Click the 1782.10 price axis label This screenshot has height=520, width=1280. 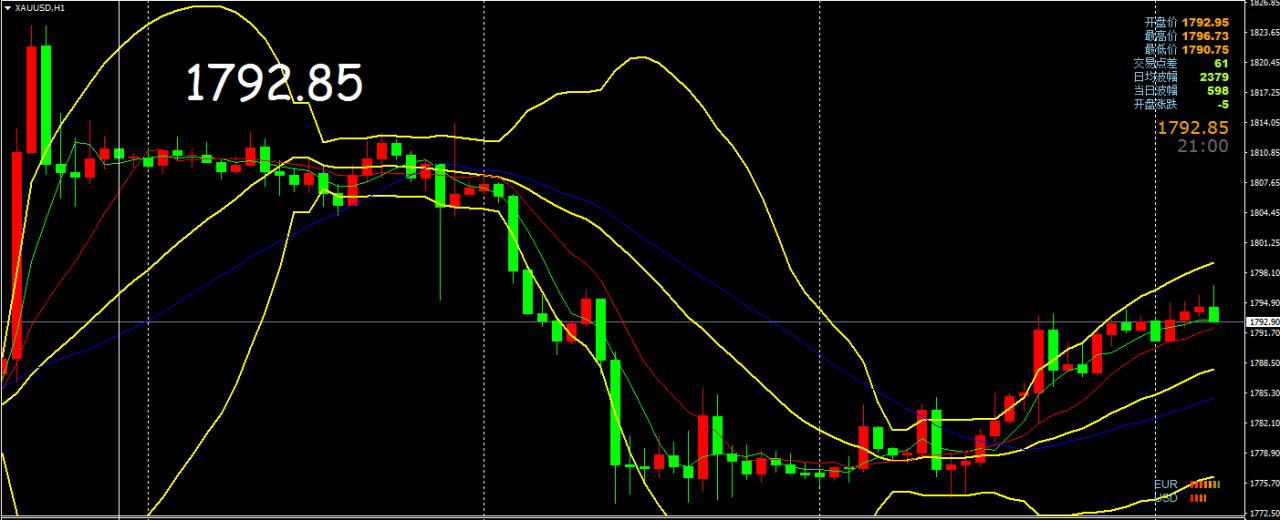[x=1263, y=423]
